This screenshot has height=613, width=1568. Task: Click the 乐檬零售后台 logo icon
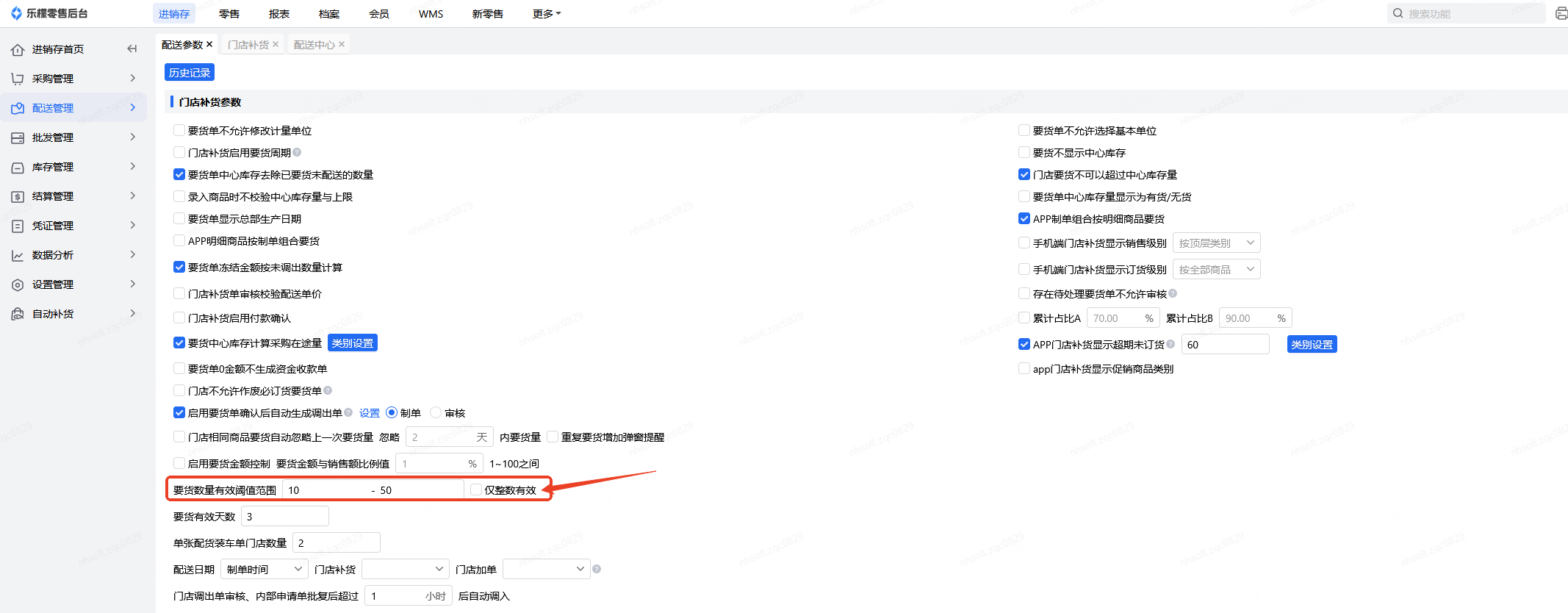tap(16, 13)
